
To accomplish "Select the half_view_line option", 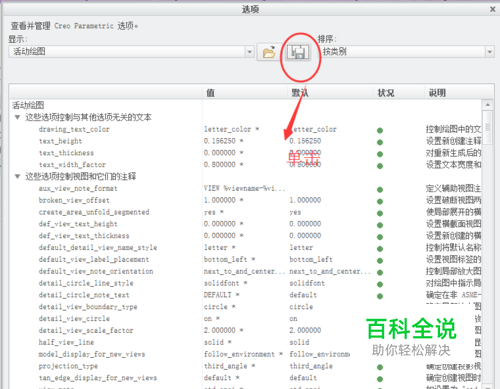I will tap(66, 342).
